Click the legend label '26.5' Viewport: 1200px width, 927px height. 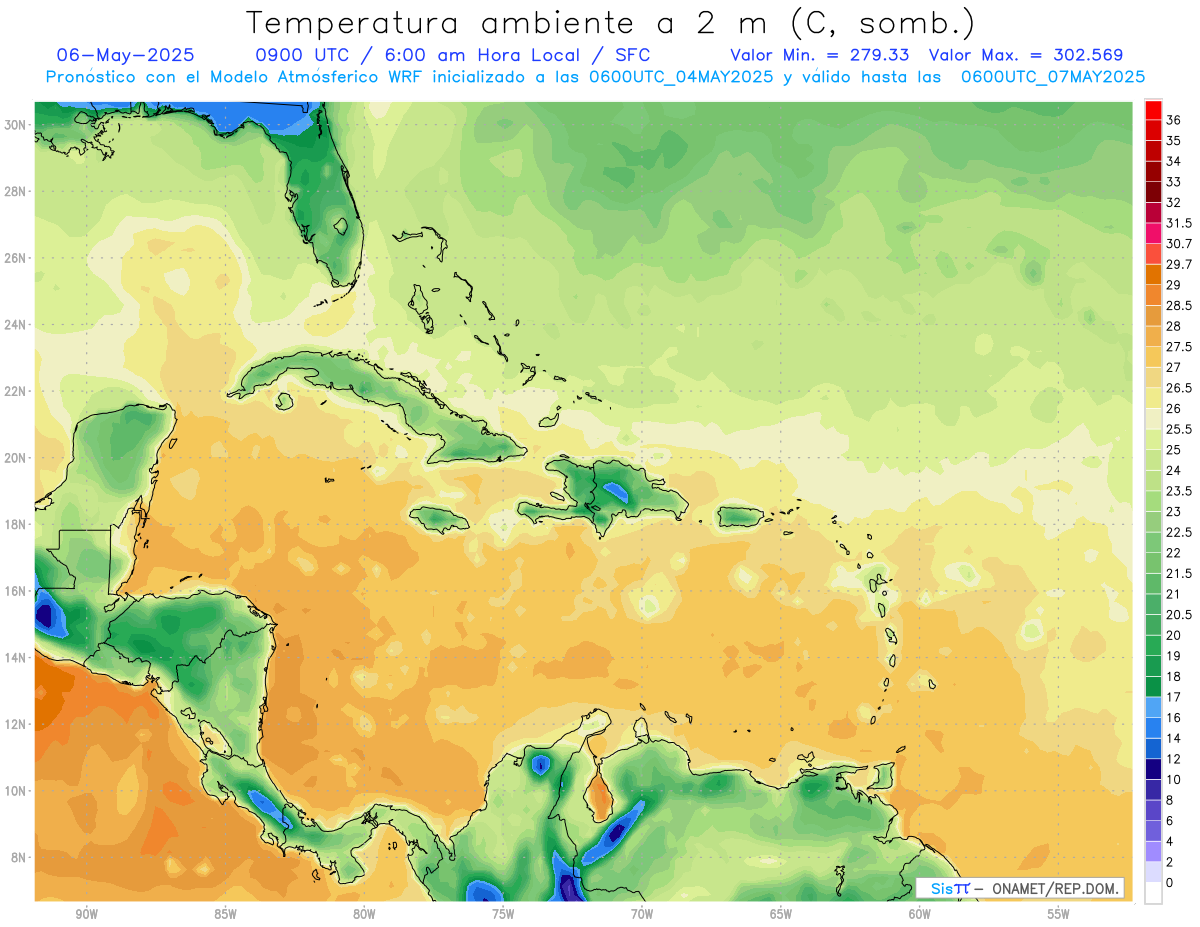[x=1179, y=388]
